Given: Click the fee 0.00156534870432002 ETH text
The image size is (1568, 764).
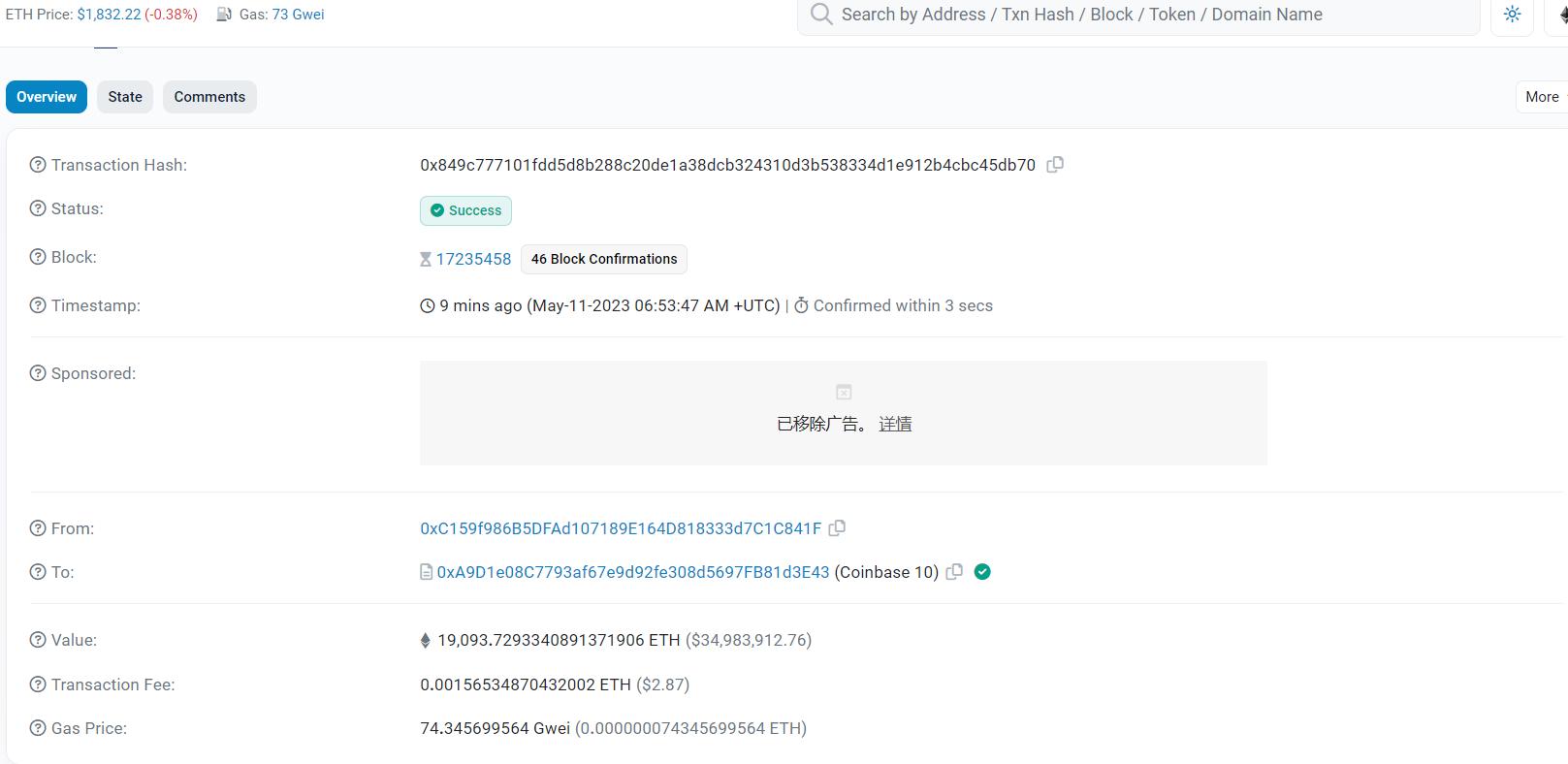Looking at the screenshot, I should [526, 684].
